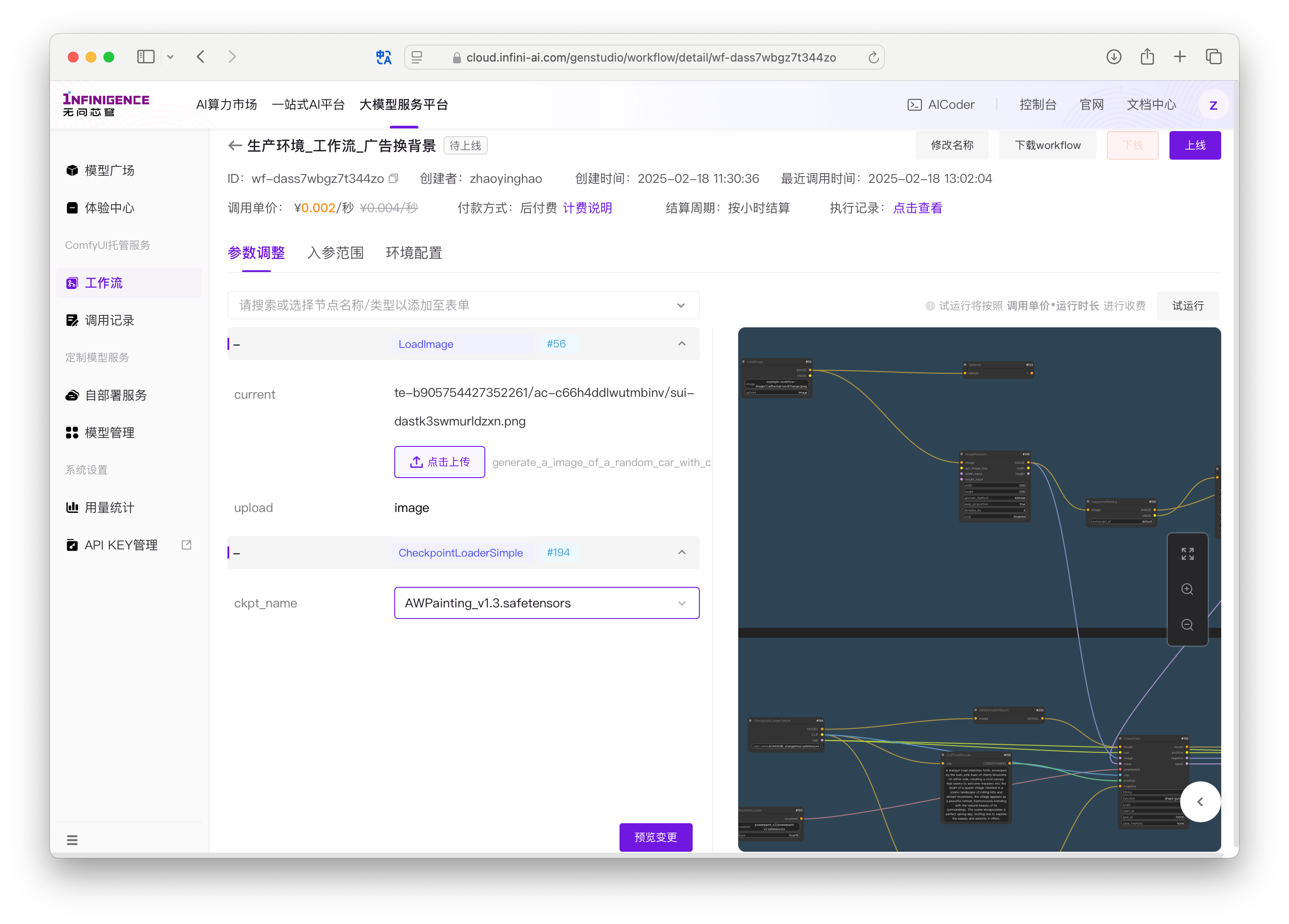The image size is (1289, 924).
Task: Copy the workflow ID with copy icon
Action: point(393,178)
